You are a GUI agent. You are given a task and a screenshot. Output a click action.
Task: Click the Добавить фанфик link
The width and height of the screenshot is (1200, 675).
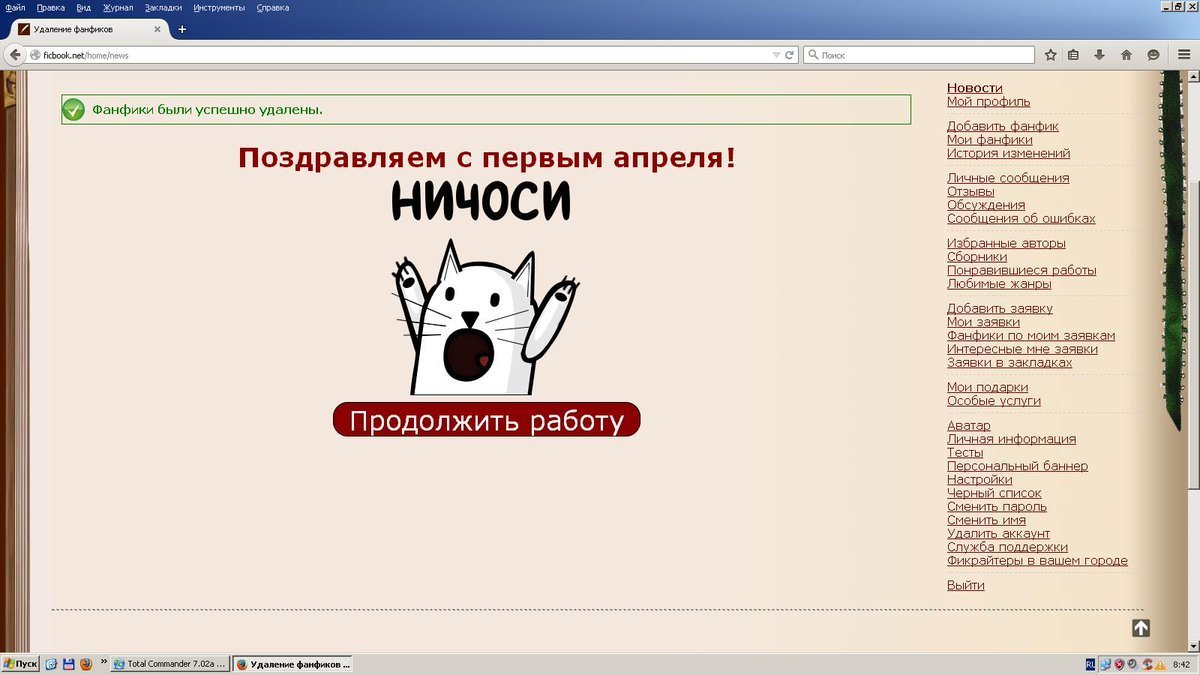pos(1003,126)
